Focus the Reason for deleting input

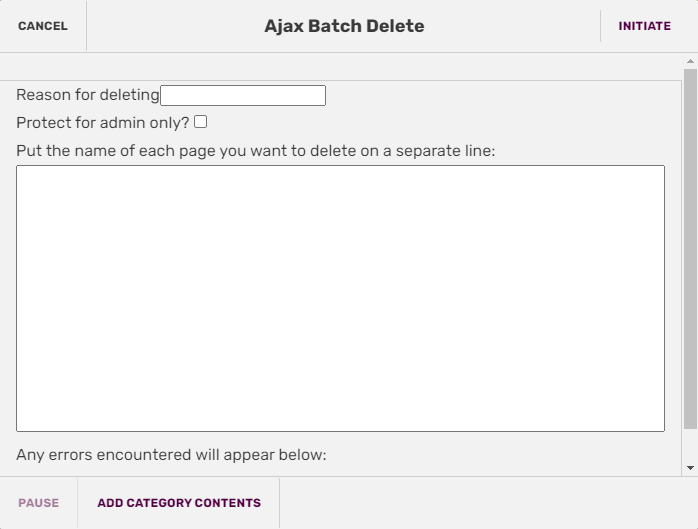click(x=243, y=96)
